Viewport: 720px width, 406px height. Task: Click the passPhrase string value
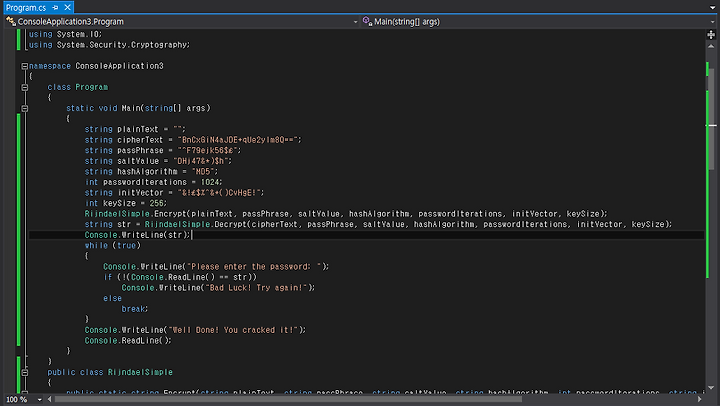(208, 151)
